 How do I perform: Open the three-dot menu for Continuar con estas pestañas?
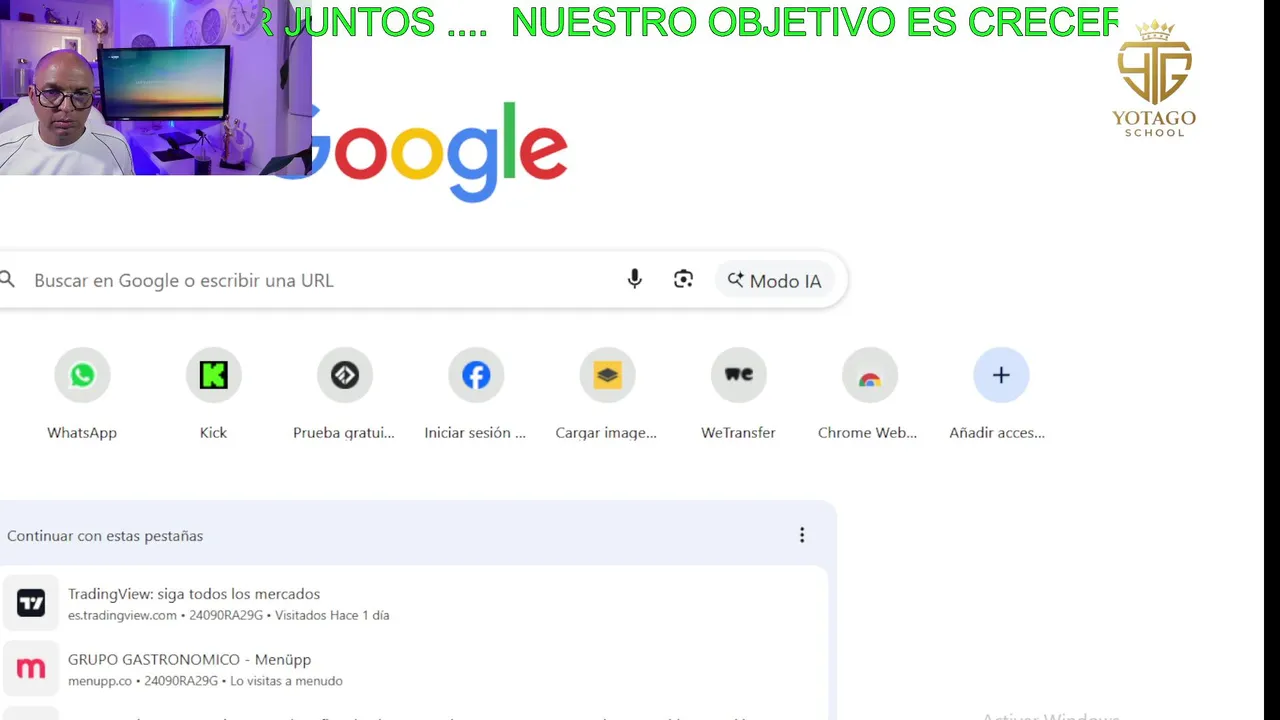coord(801,535)
